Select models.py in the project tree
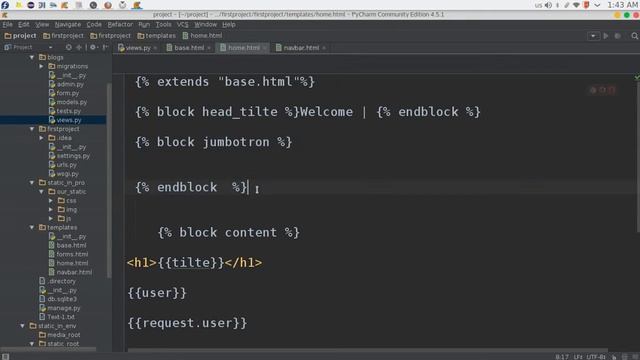The height and width of the screenshot is (360, 640). point(71,102)
